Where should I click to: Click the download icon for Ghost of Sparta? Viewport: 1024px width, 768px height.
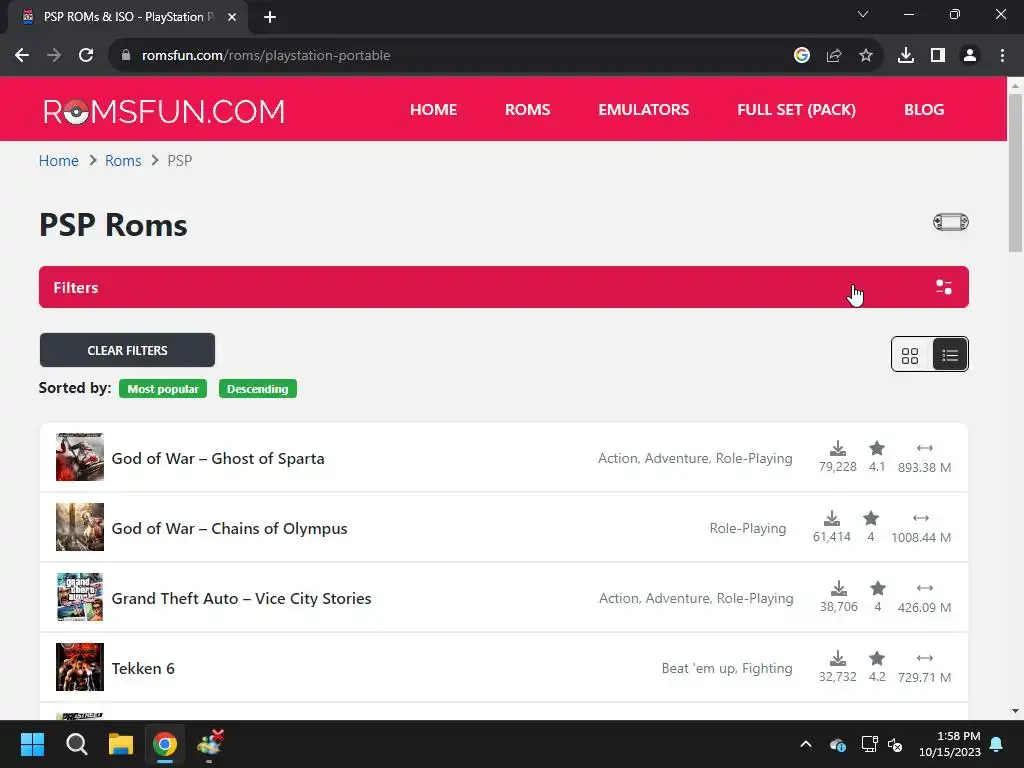pyautogui.click(x=838, y=449)
